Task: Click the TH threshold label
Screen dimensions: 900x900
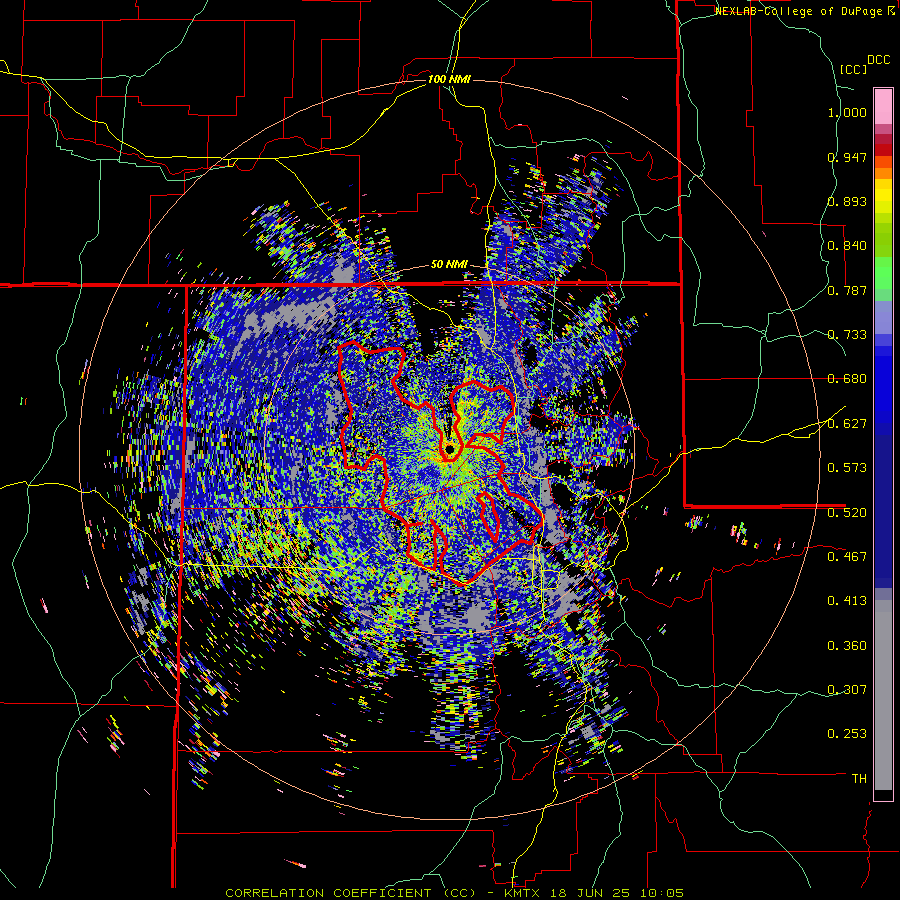Action: (x=859, y=779)
